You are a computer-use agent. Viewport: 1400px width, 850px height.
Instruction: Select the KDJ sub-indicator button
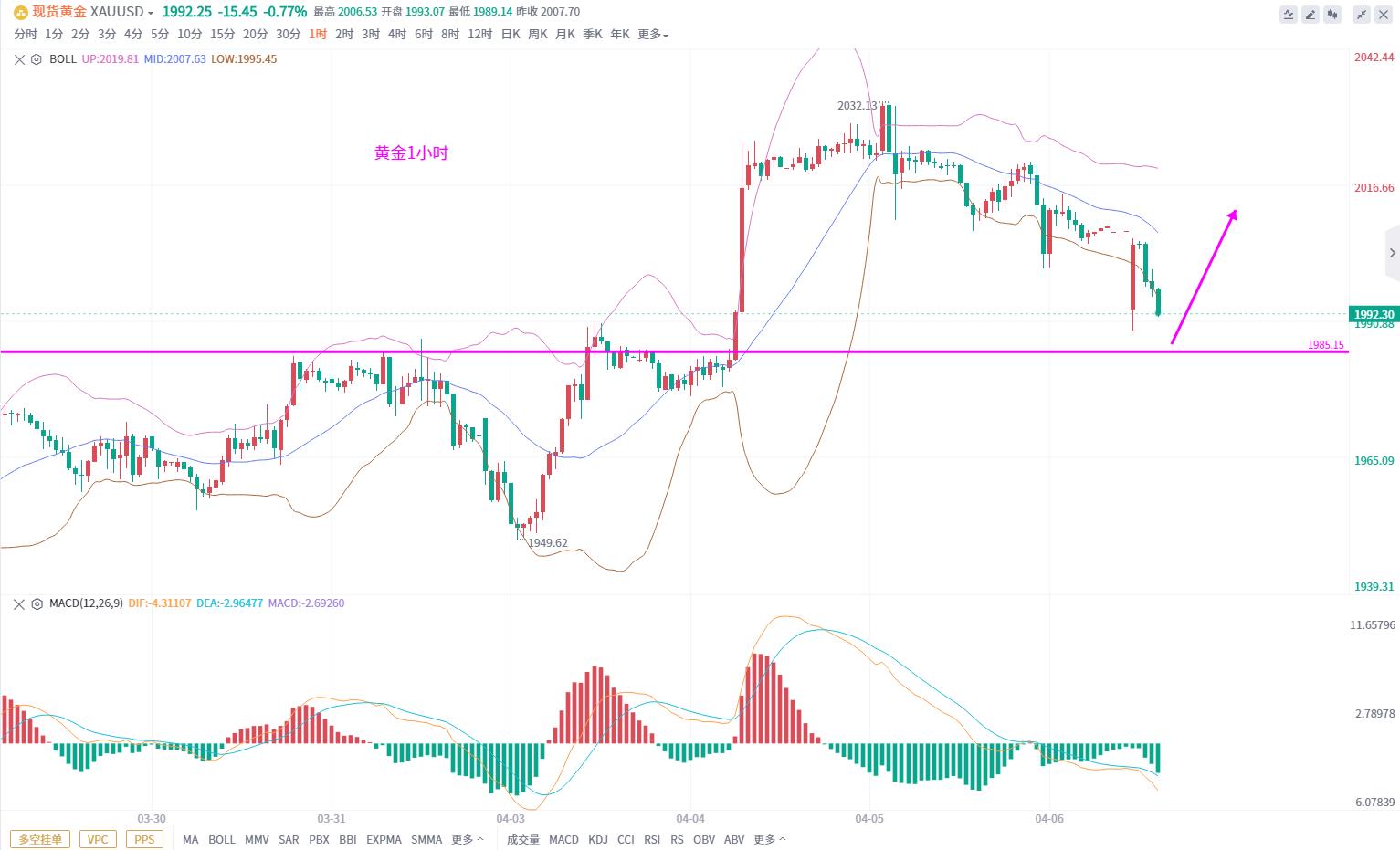click(598, 839)
